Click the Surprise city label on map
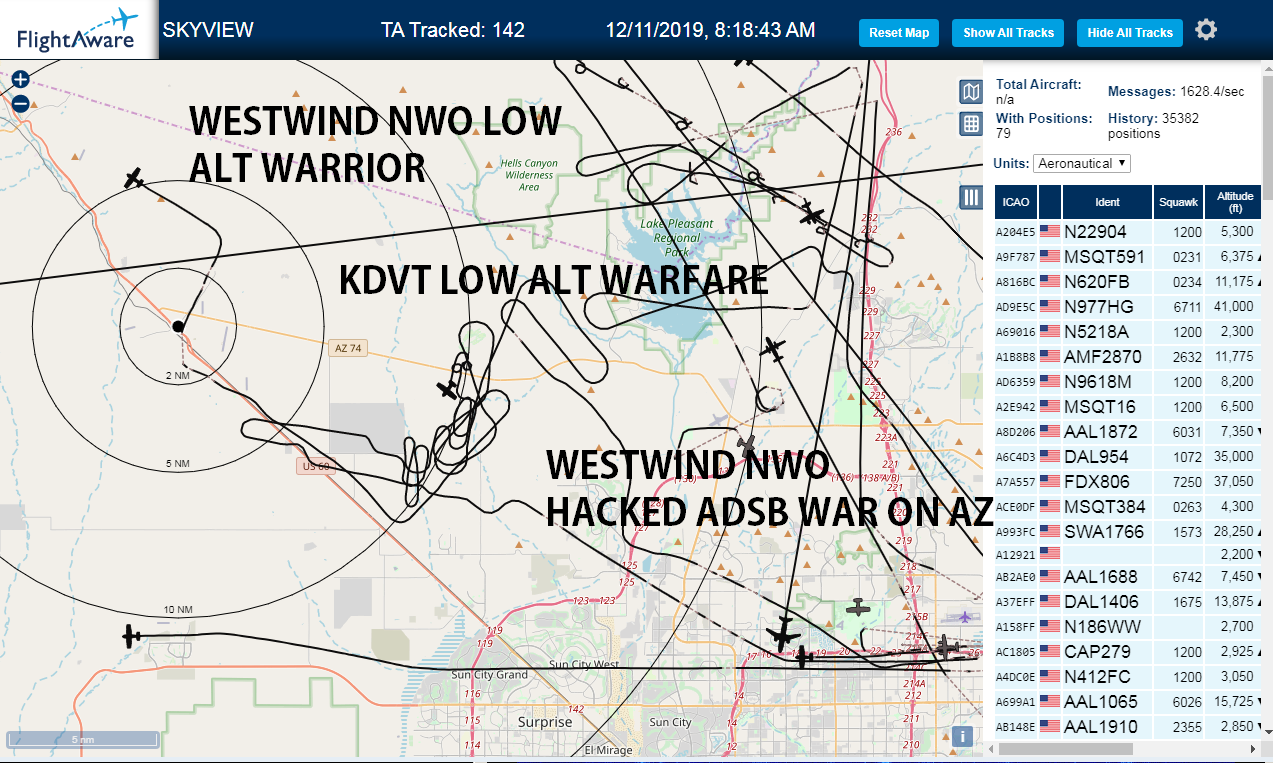This screenshot has height=763, width=1273. [545, 722]
